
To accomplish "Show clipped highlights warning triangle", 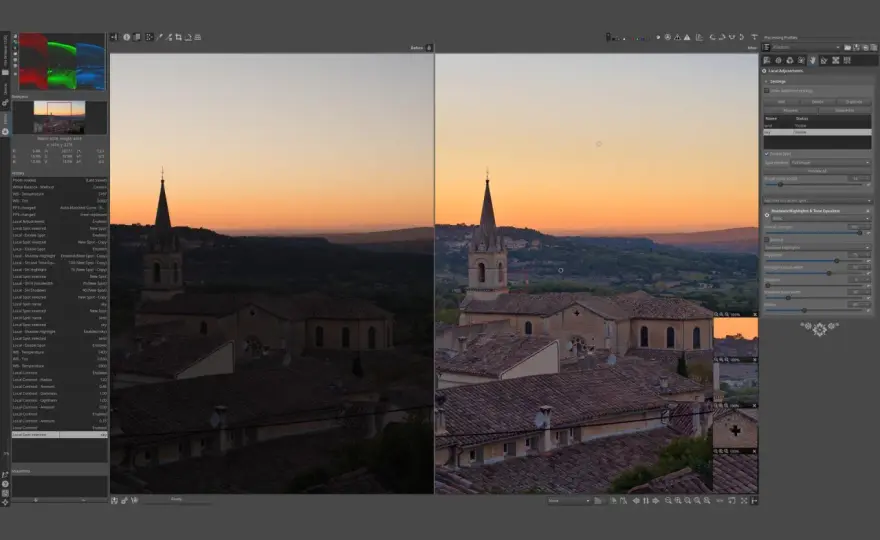I will [x=687, y=37].
